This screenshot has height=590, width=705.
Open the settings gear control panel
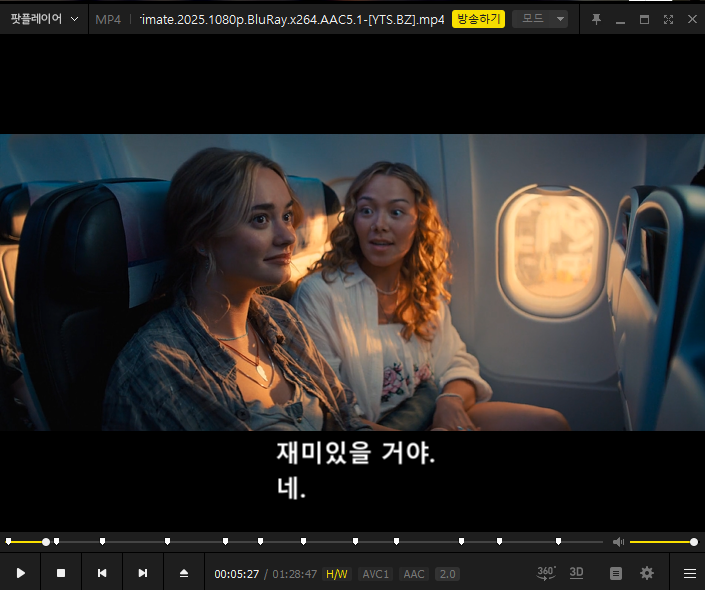pyautogui.click(x=647, y=573)
